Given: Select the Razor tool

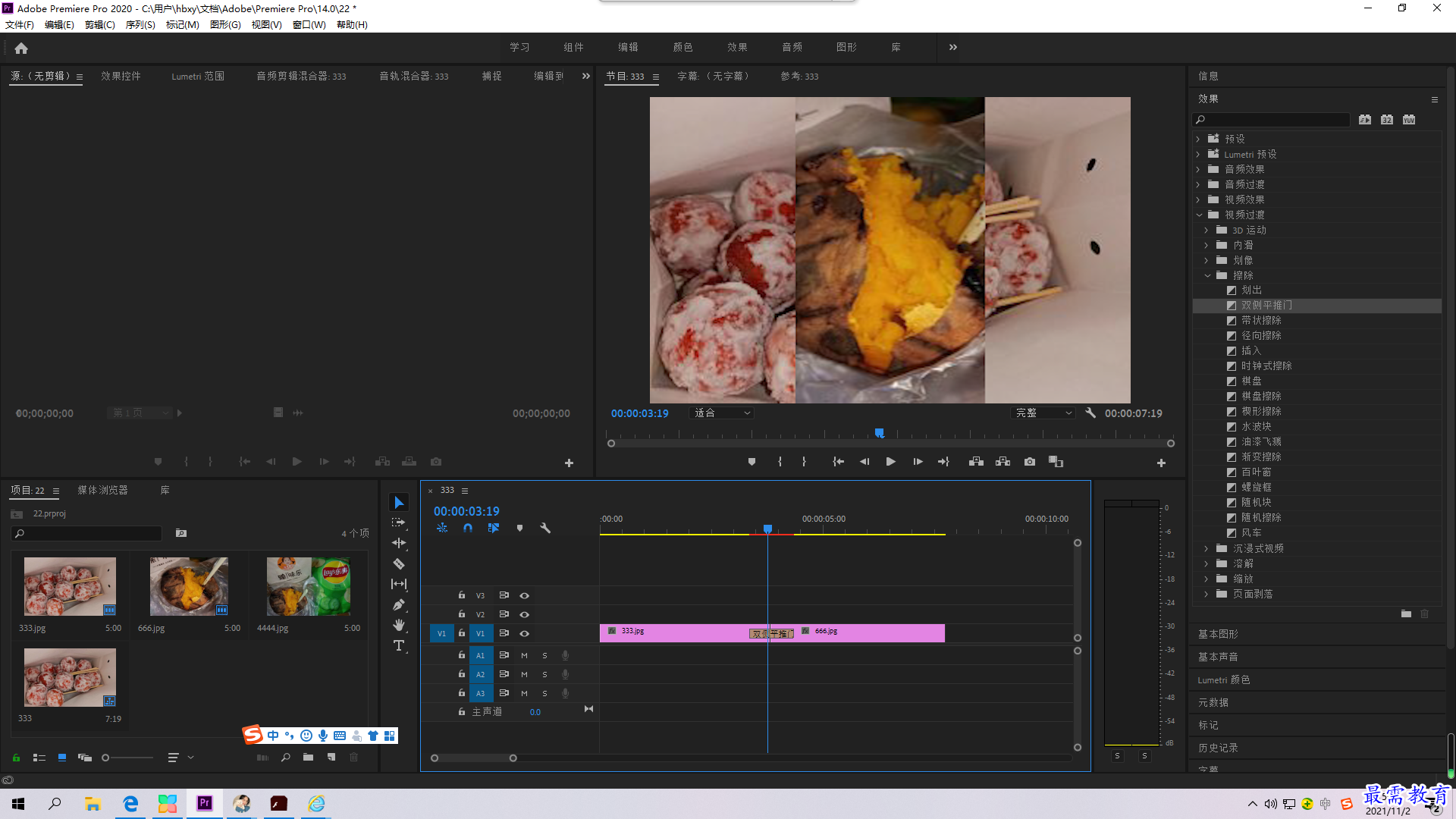Looking at the screenshot, I should click(x=399, y=563).
